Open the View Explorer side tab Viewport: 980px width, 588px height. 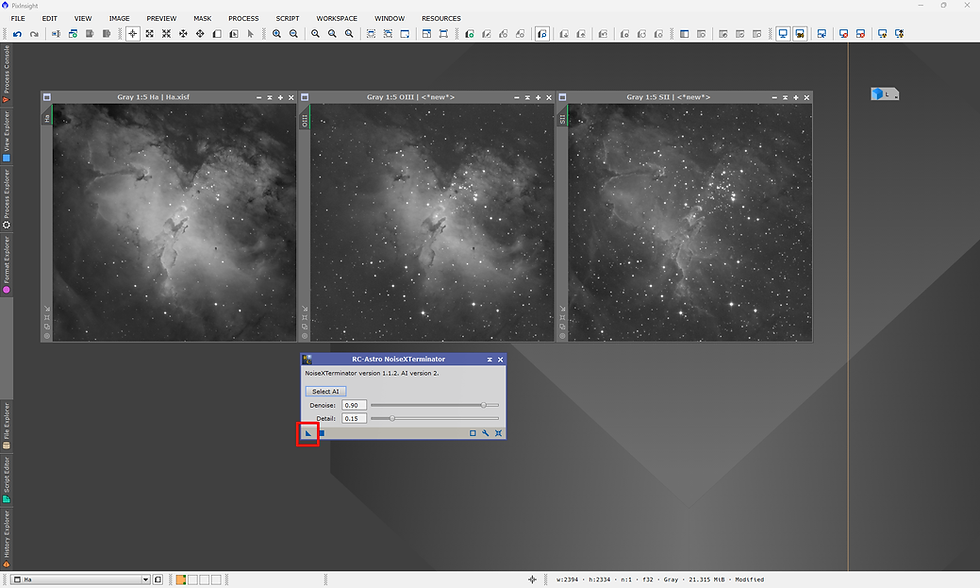[x=6, y=136]
